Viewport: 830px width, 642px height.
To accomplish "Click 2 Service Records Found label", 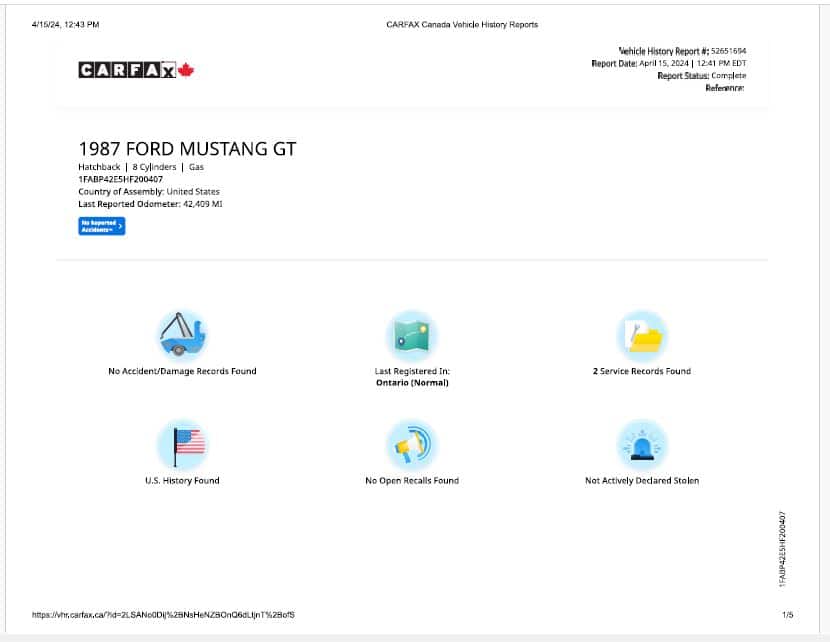I will pyautogui.click(x=642, y=371).
